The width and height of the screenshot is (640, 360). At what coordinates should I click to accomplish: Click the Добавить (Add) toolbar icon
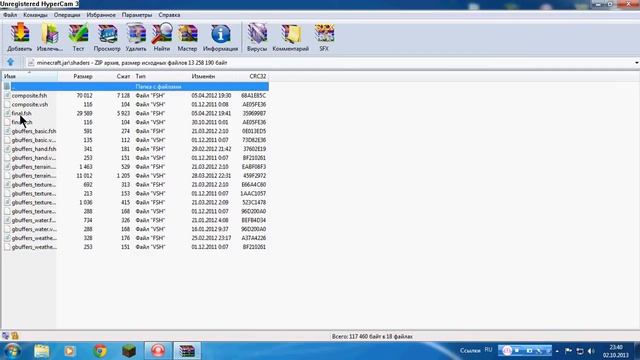pyautogui.click(x=20, y=37)
